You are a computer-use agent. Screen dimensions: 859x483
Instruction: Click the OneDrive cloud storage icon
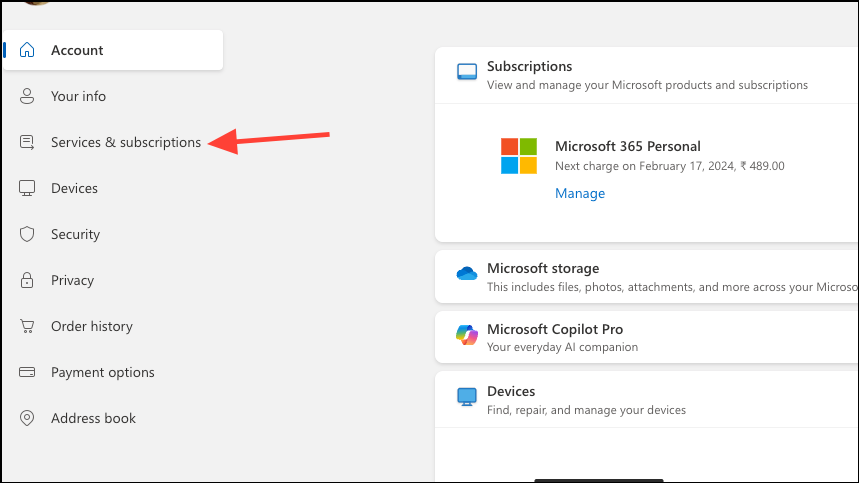tap(467, 273)
